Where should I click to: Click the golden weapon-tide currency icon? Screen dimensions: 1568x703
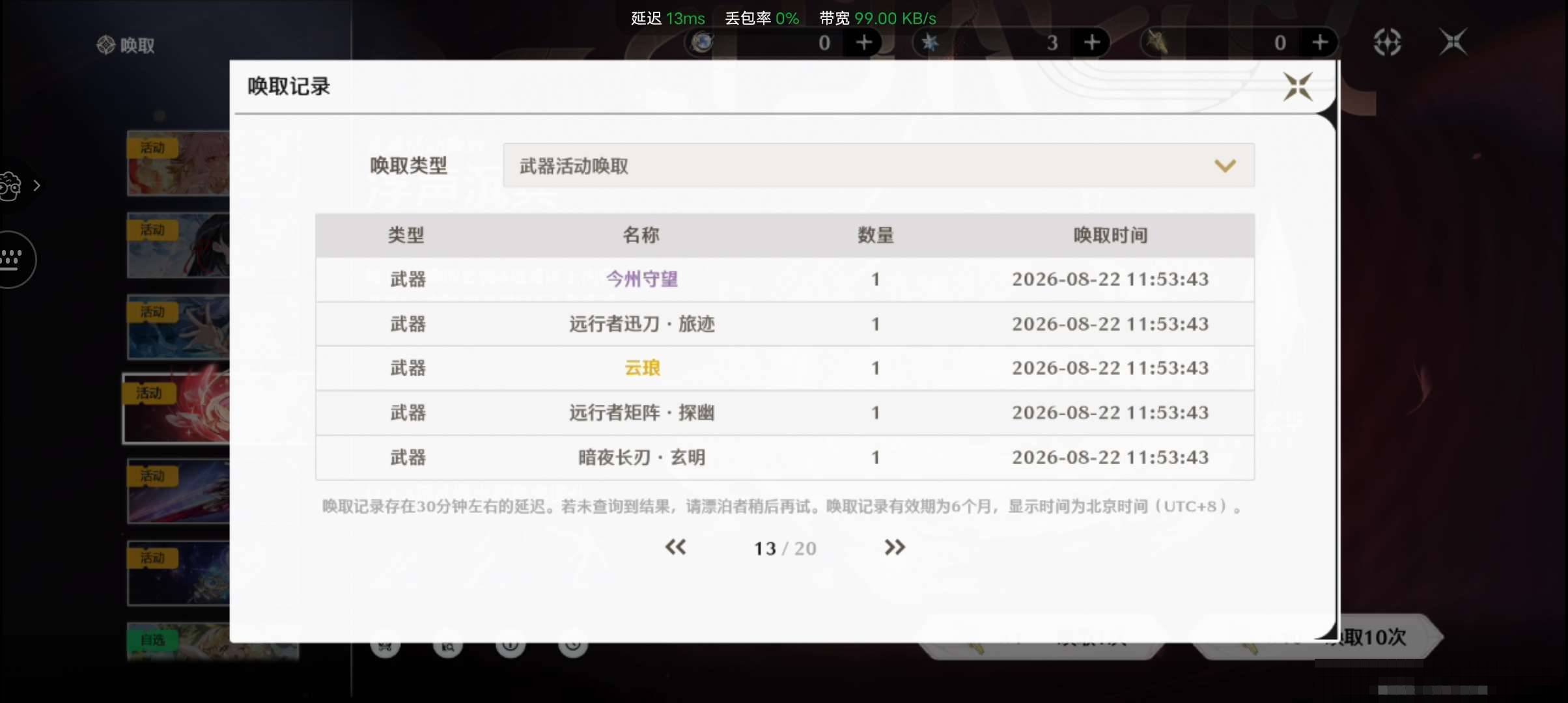1157,43
